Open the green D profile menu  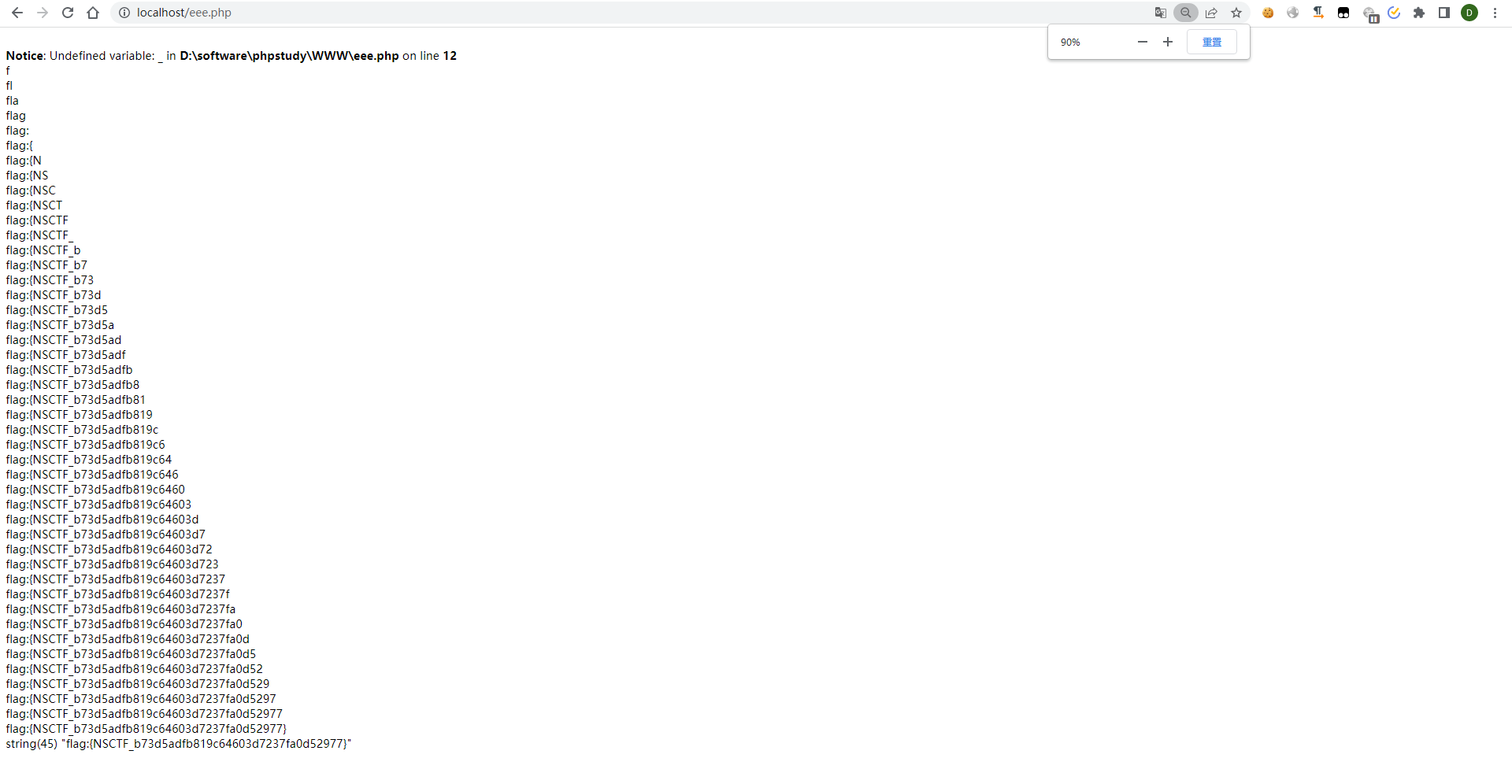[1469, 13]
